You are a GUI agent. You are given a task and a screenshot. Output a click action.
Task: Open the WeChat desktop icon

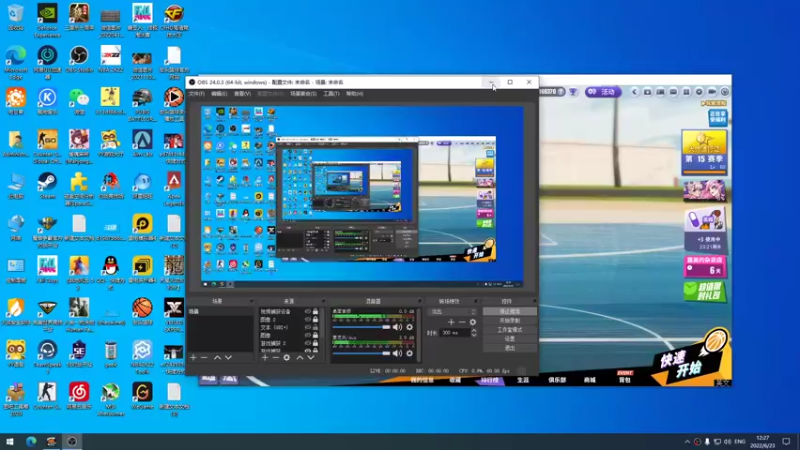[79, 101]
